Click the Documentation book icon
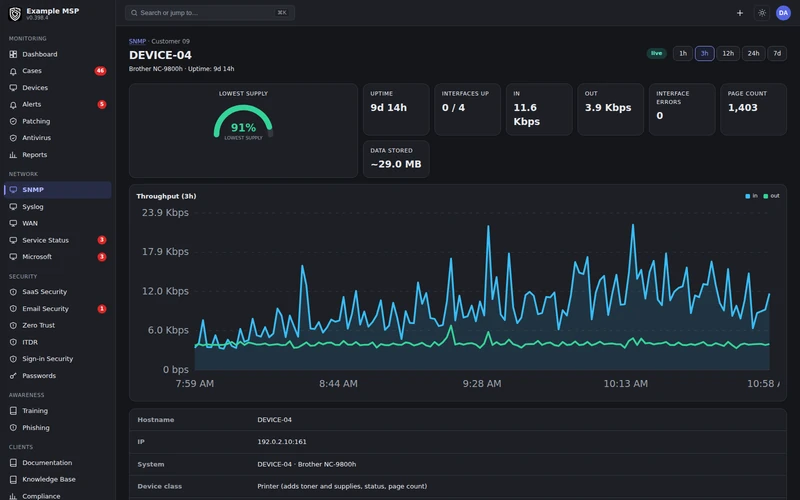800x500 pixels. (13, 463)
